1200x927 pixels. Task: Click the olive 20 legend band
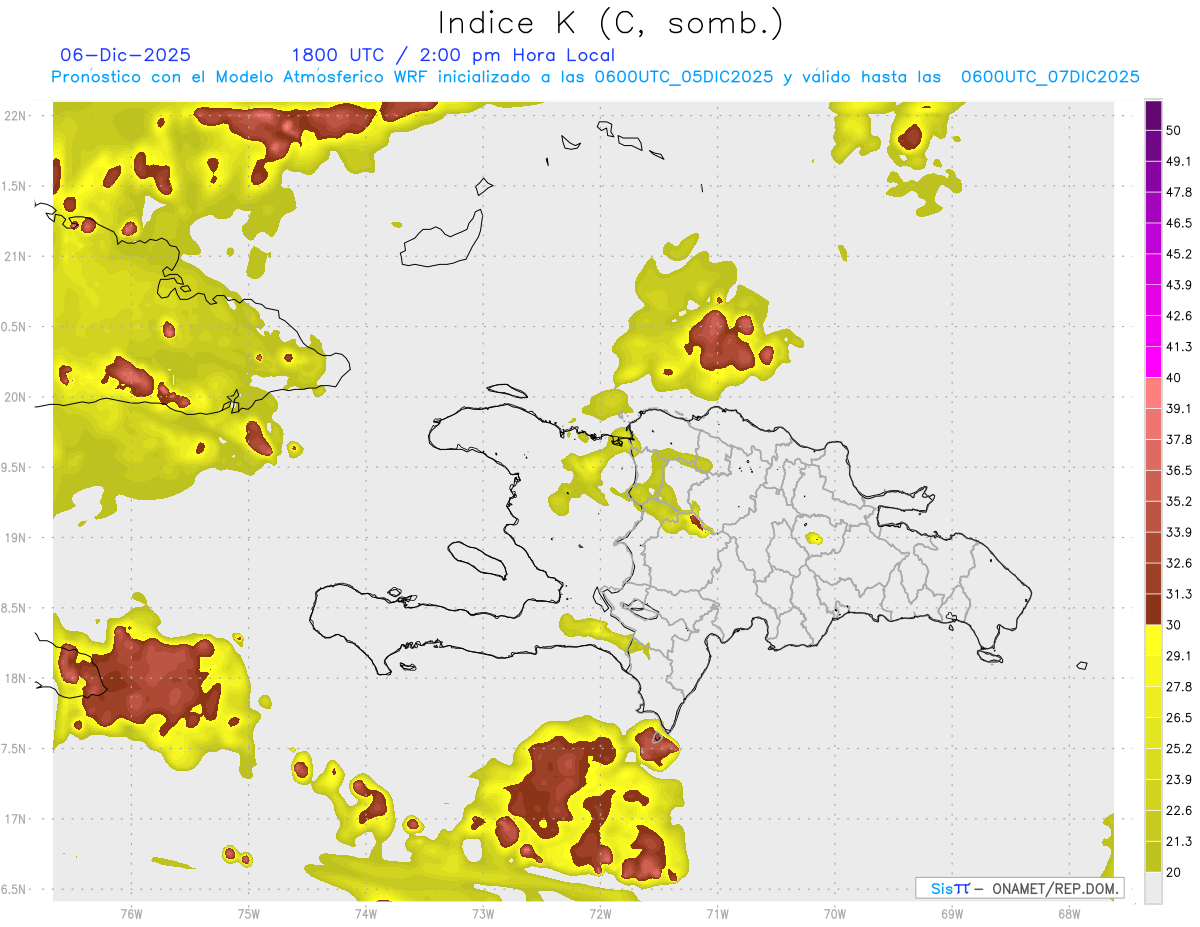point(1153,855)
